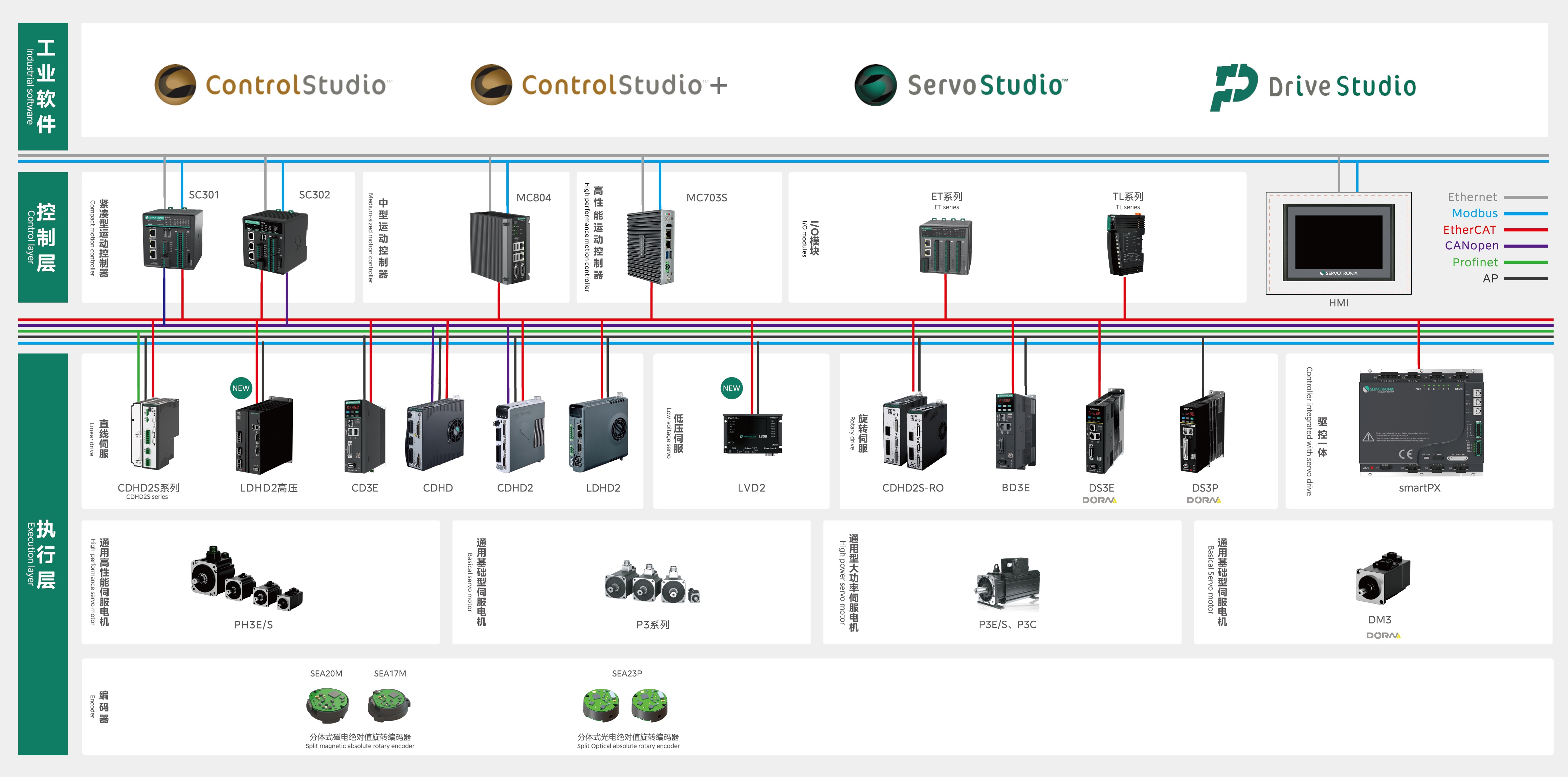Viewport: 1568px width, 777px height.
Task: Click the black AP legend line
Action: click(x=1525, y=279)
